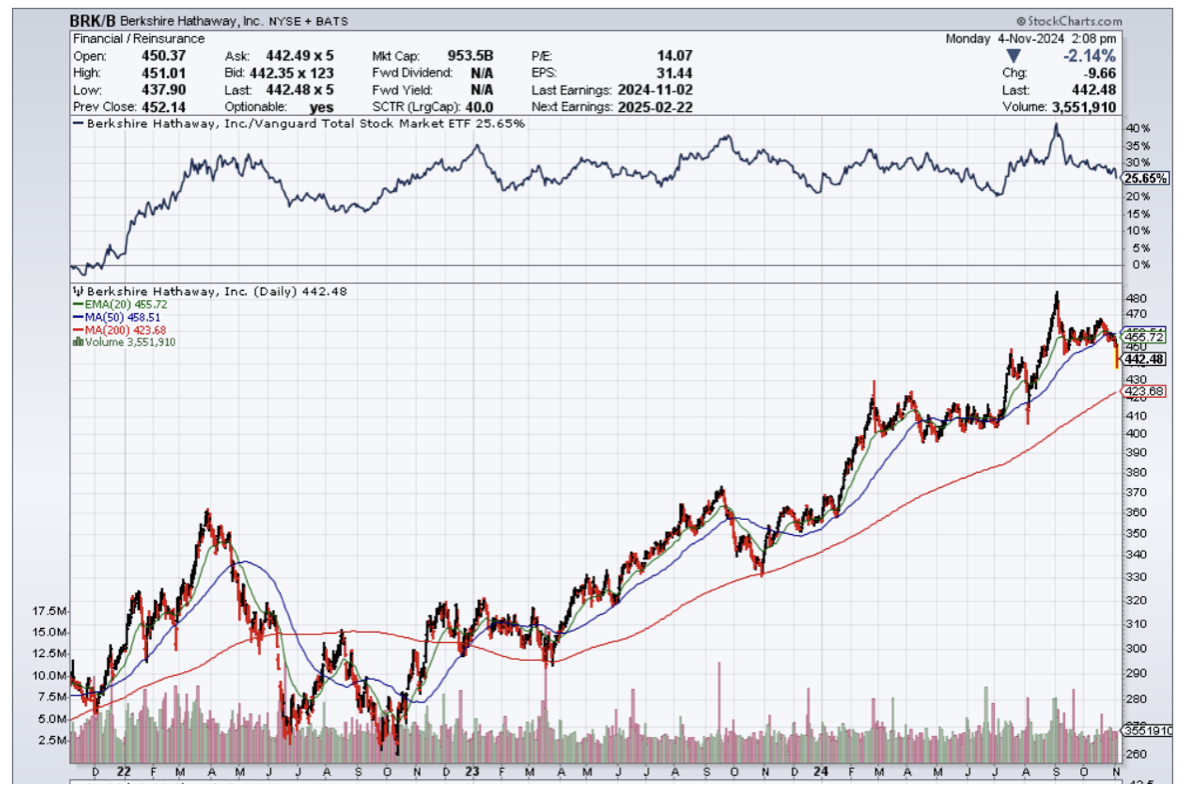Click the 'Monday 4-Nov-2024 2:08 pm' timestamp
Image resolution: width=1188 pixels, height=798 pixels.
point(1030,39)
